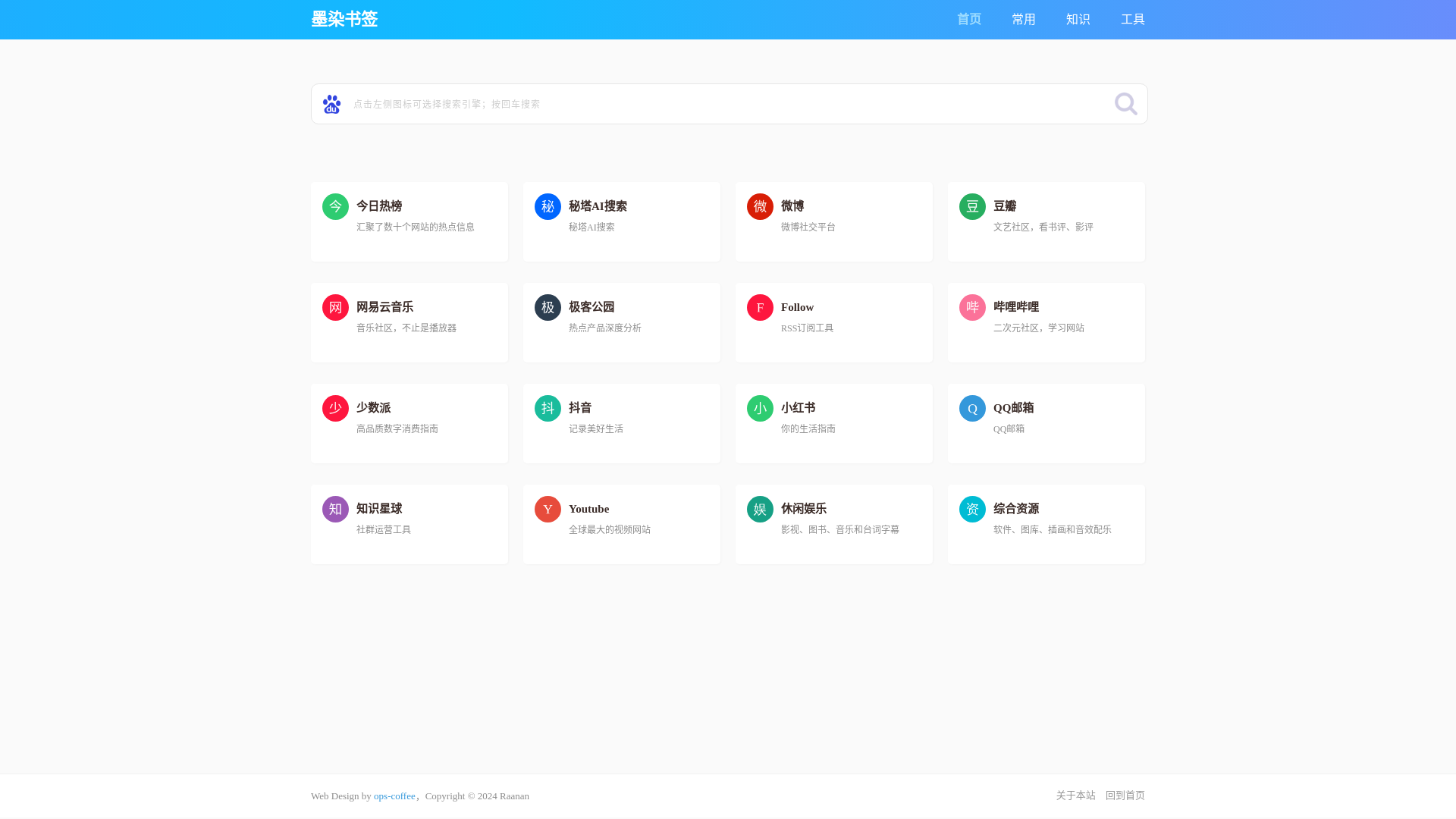Open the 休闲娱乐 title link
Screen dimensions: 1456x819
point(804,509)
